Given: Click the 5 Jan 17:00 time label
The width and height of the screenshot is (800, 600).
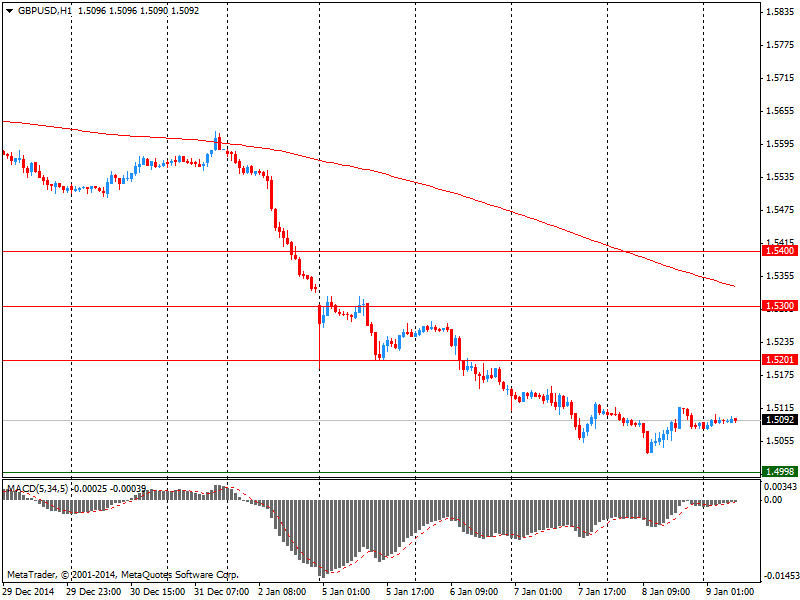Looking at the screenshot, I should (410, 592).
